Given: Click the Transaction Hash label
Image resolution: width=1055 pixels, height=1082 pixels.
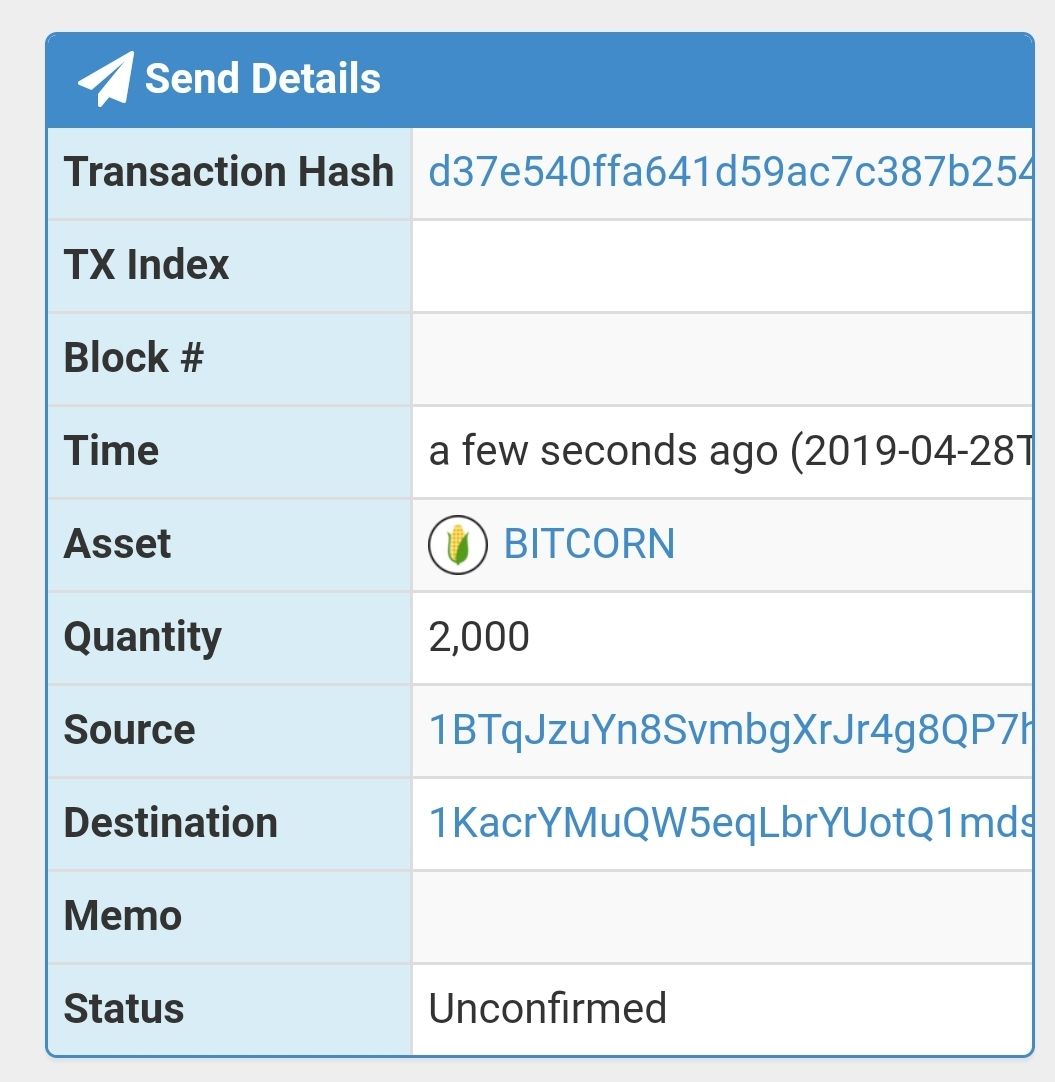Looking at the screenshot, I should coord(229,171).
